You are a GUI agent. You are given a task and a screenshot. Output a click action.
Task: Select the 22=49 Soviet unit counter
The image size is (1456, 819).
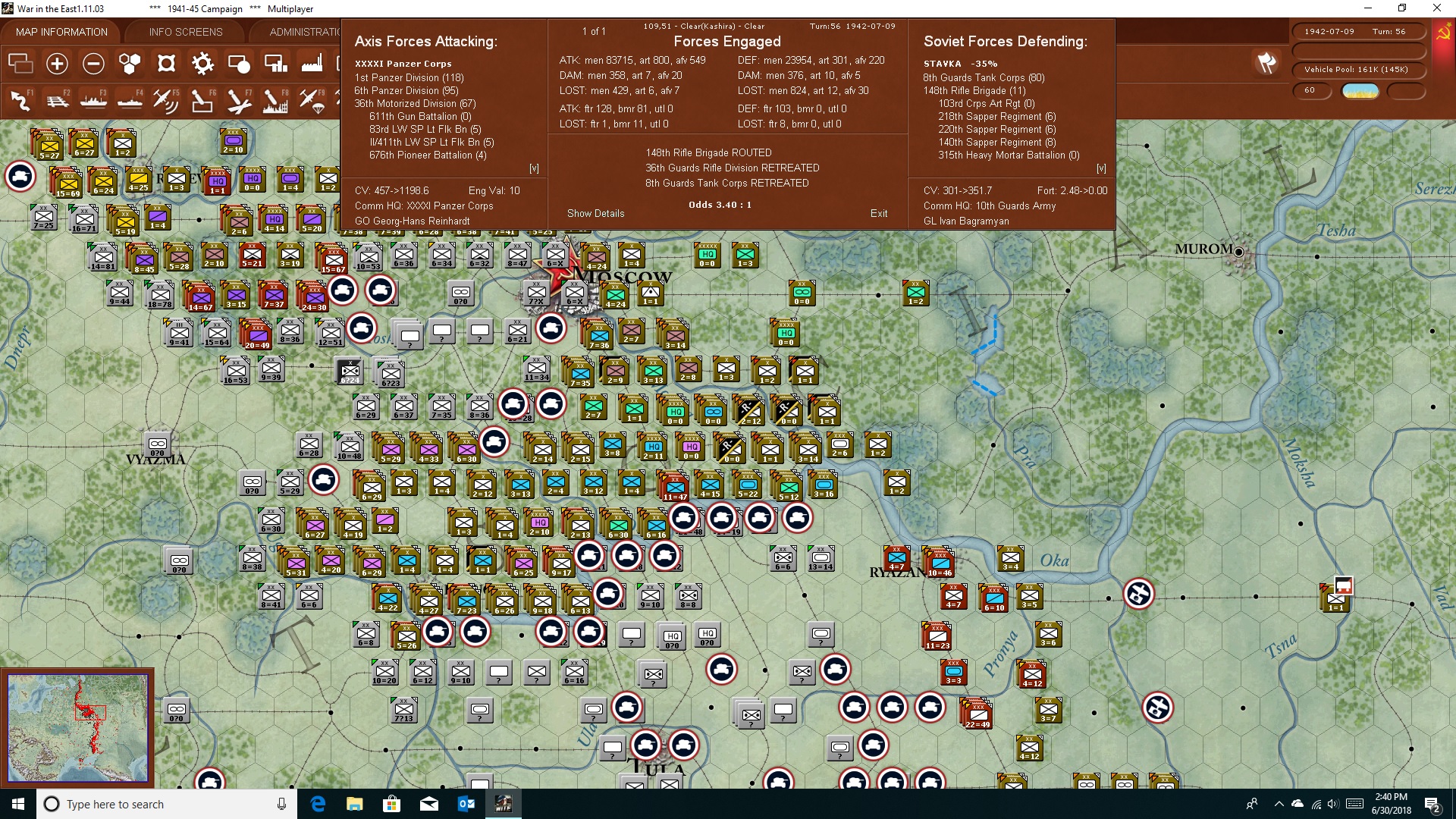pos(977,714)
